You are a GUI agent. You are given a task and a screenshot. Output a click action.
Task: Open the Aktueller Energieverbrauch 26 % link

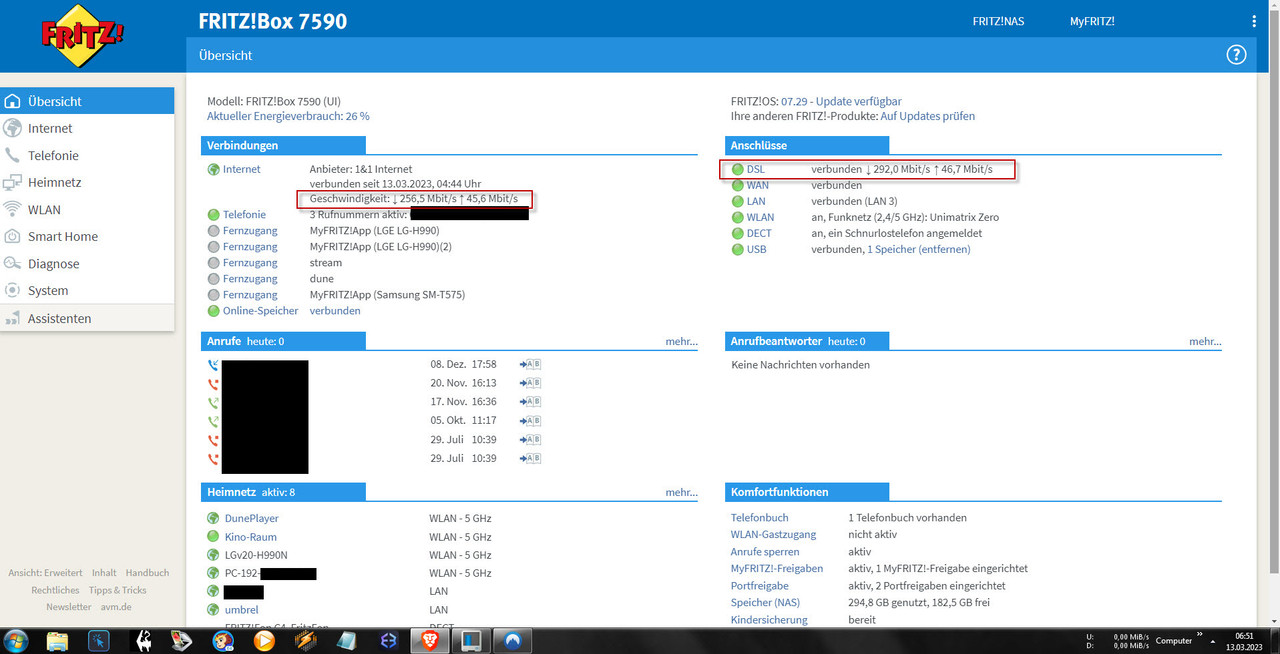point(288,116)
